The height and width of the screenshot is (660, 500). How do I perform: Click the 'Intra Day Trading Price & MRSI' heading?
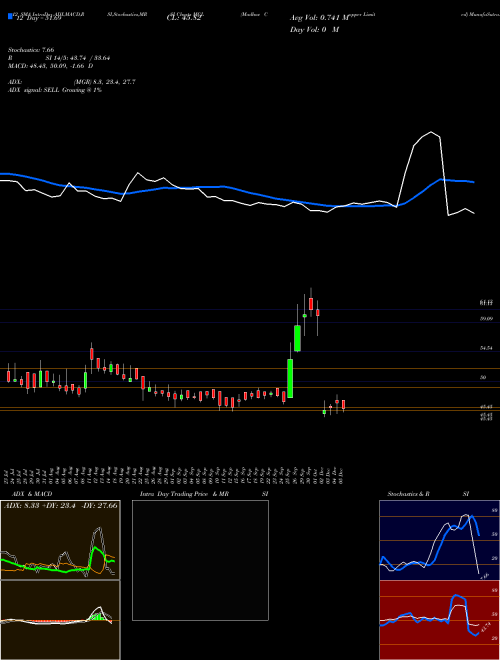[x=204, y=494]
